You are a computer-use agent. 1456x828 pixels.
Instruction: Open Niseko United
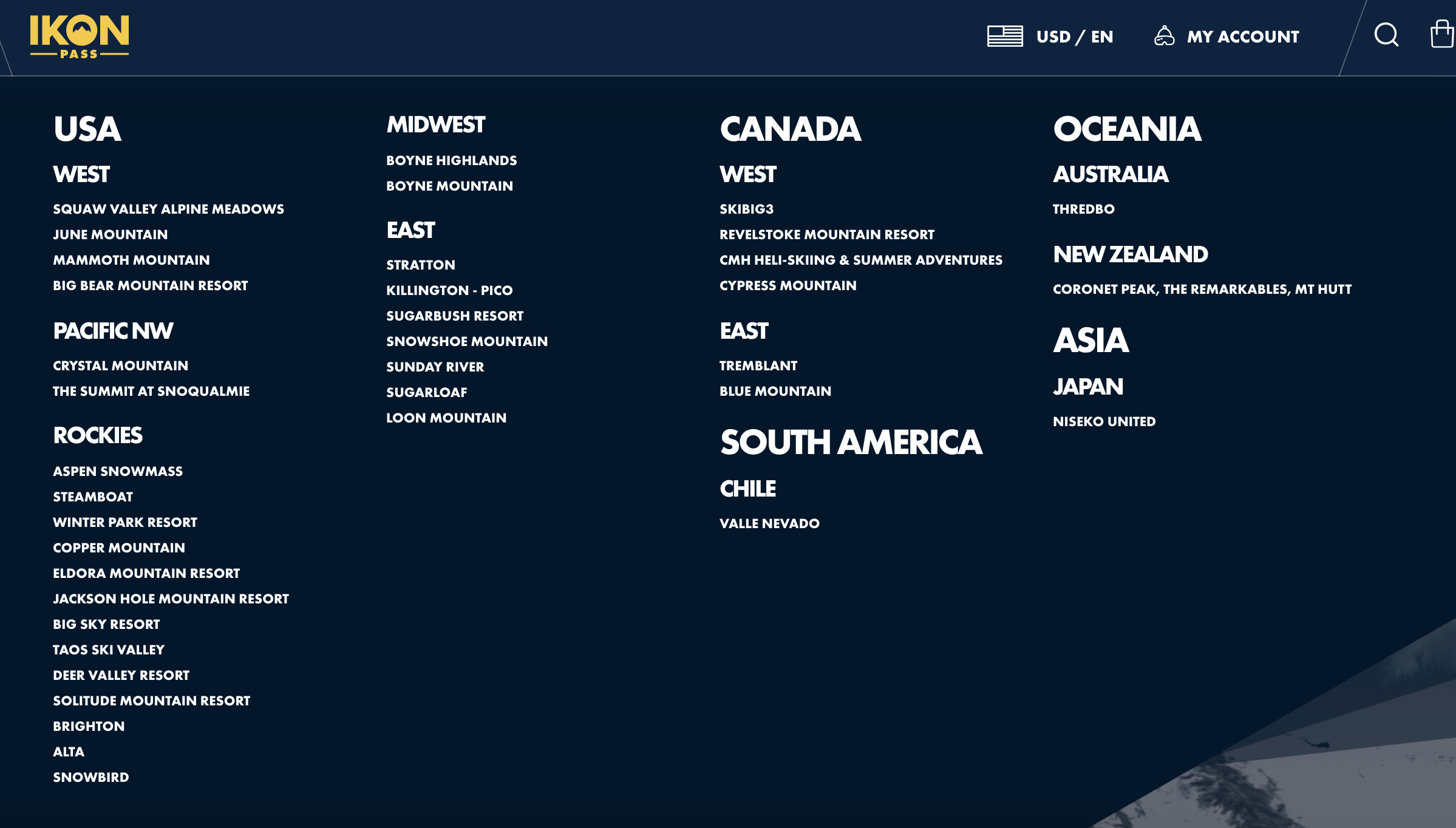[x=1104, y=422]
